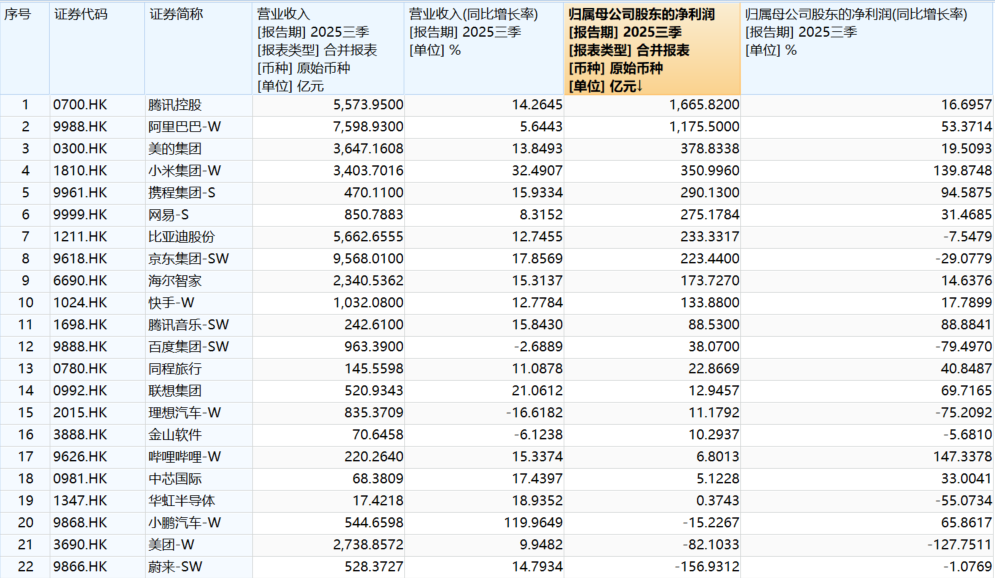Select row number 10
The width and height of the screenshot is (995, 578).
[x=25, y=303]
